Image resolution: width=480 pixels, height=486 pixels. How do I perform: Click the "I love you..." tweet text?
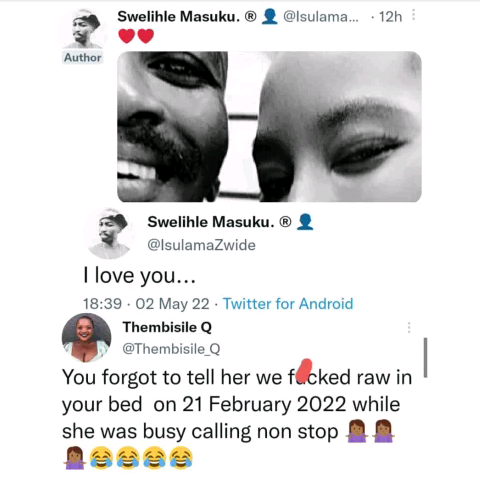pyautogui.click(x=139, y=276)
